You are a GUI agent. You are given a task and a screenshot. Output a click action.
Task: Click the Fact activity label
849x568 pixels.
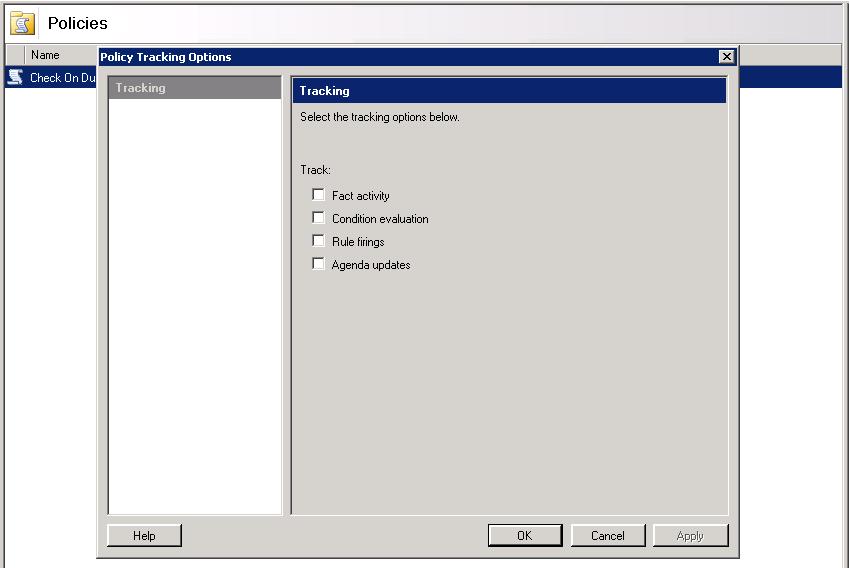pyautogui.click(x=361, y=196)
